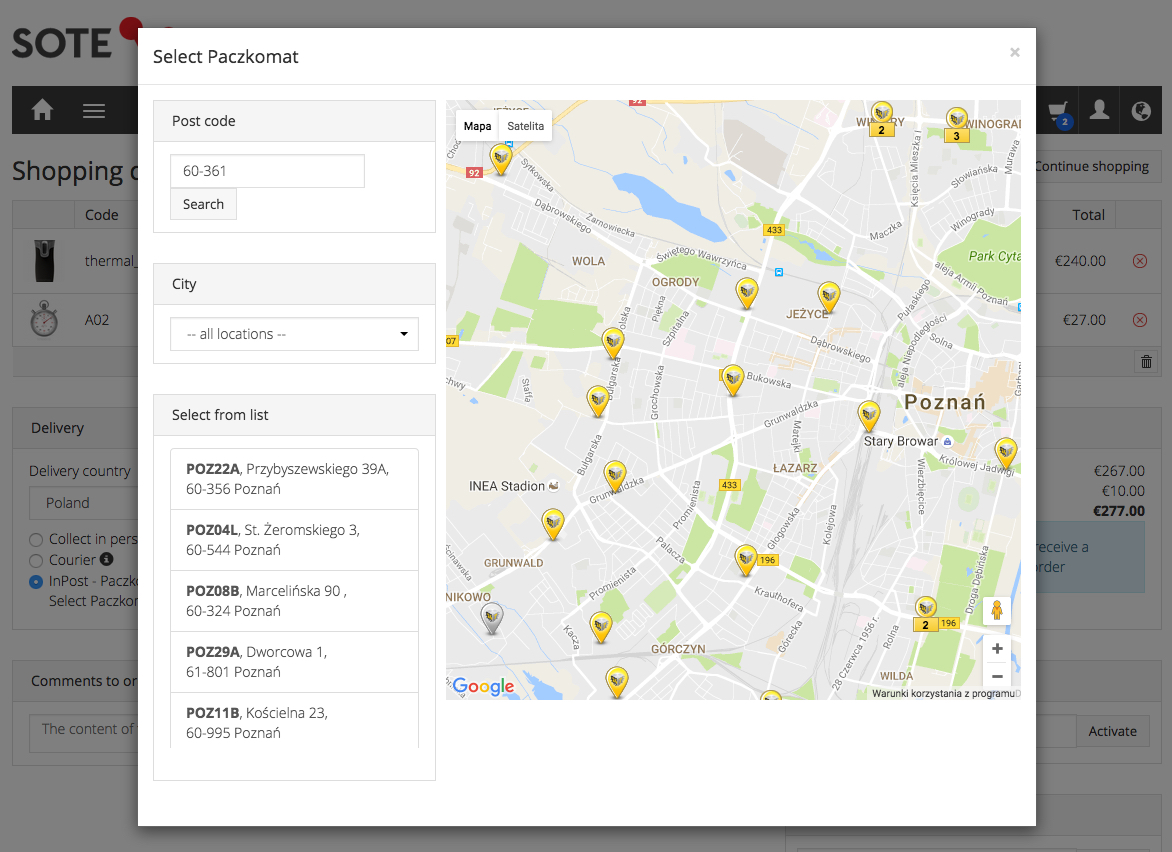This screenshot has height=852, width=1172.
Task: Pick POZ22A Przybyszewskiego 39A from the list
Action: (294, 479)
